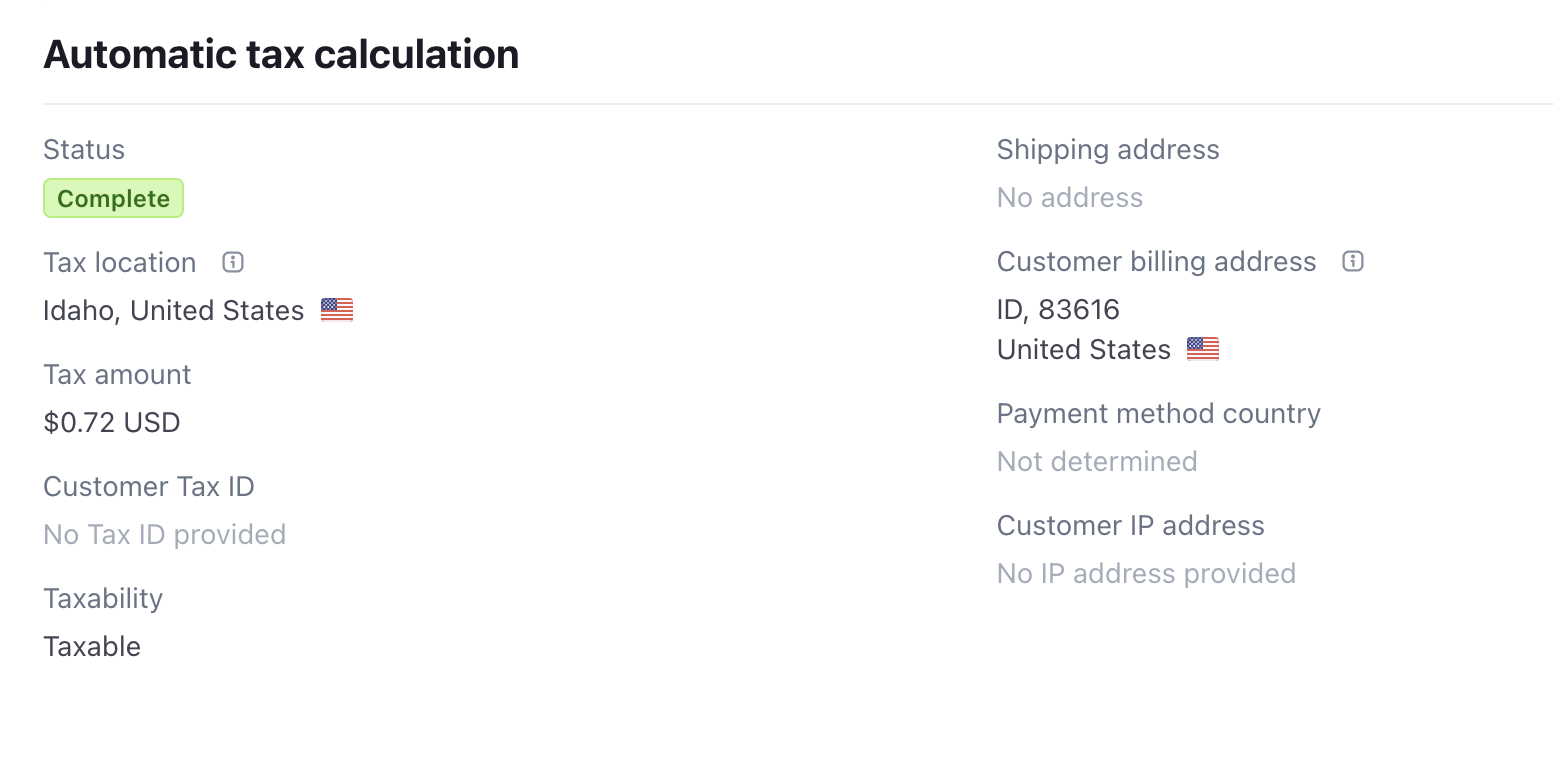
Task: Click the US flag beside Idaho, United States
Action: pyautogui.click(x=337, y=311)
